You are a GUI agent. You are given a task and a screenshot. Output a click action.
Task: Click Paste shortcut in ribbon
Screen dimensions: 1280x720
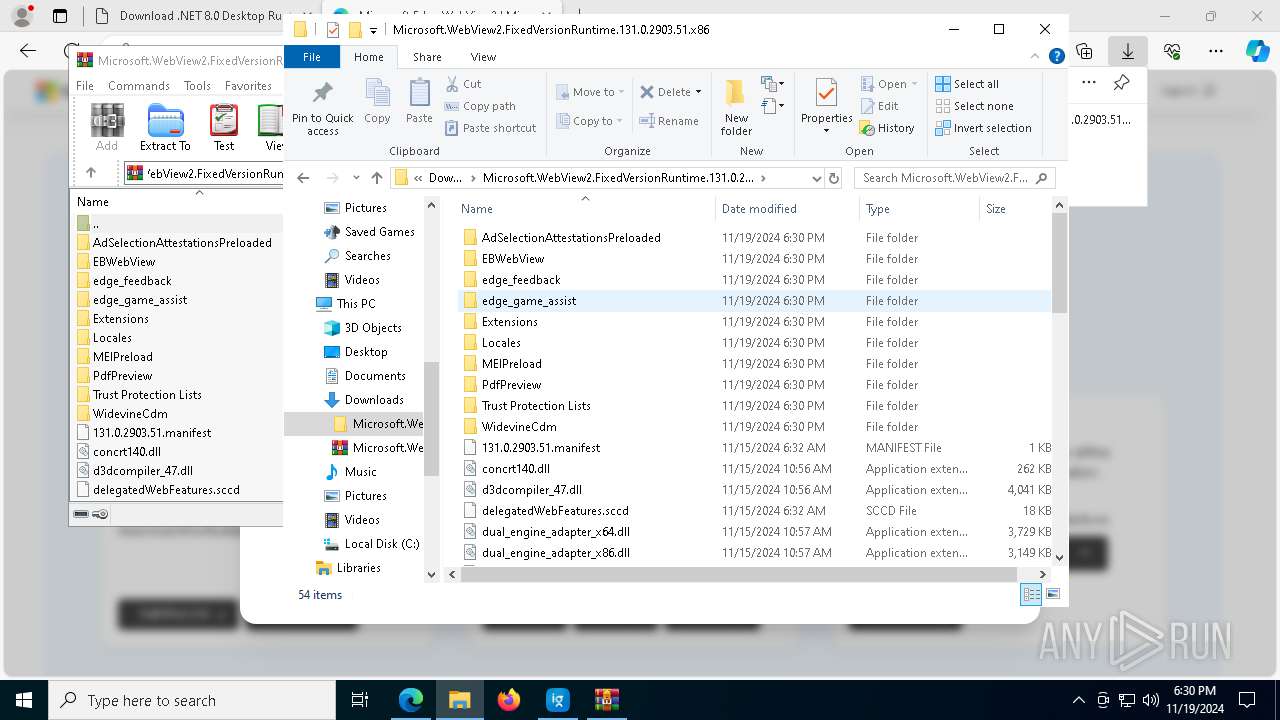[490, 128]
